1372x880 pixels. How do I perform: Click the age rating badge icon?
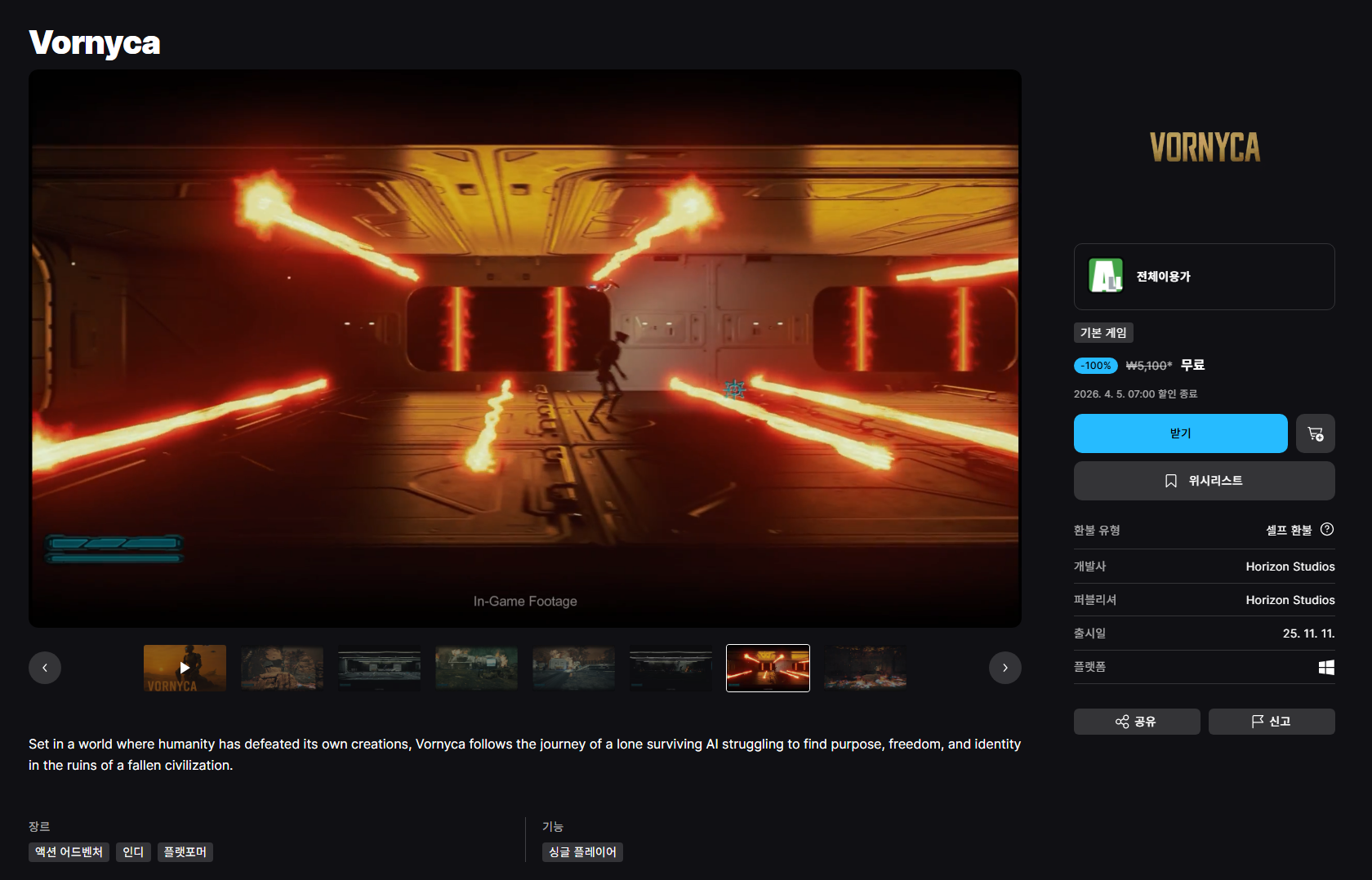[1106, 276]
